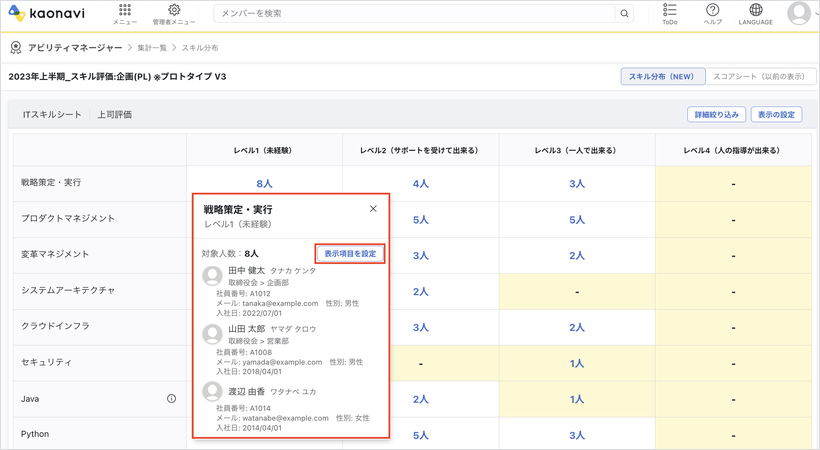The width and height of the screenshot is (820, 450).
Task: Open the user profile avatar
Action: tap(799, 13)
